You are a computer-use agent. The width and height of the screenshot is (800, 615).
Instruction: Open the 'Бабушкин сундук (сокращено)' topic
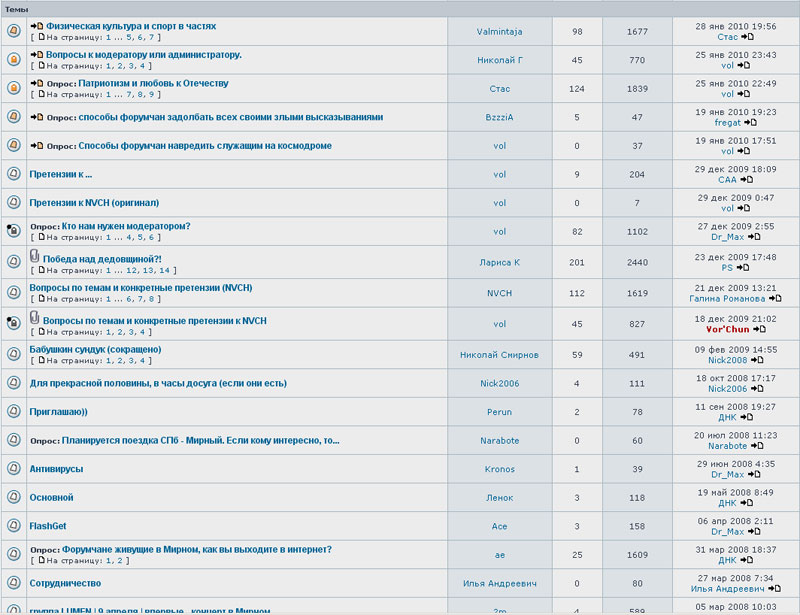coord(95,350)
